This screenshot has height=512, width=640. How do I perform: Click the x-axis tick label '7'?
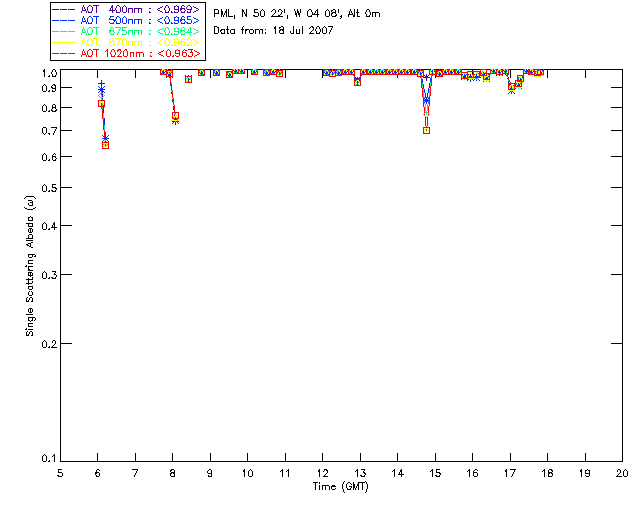tap(135, 473)
